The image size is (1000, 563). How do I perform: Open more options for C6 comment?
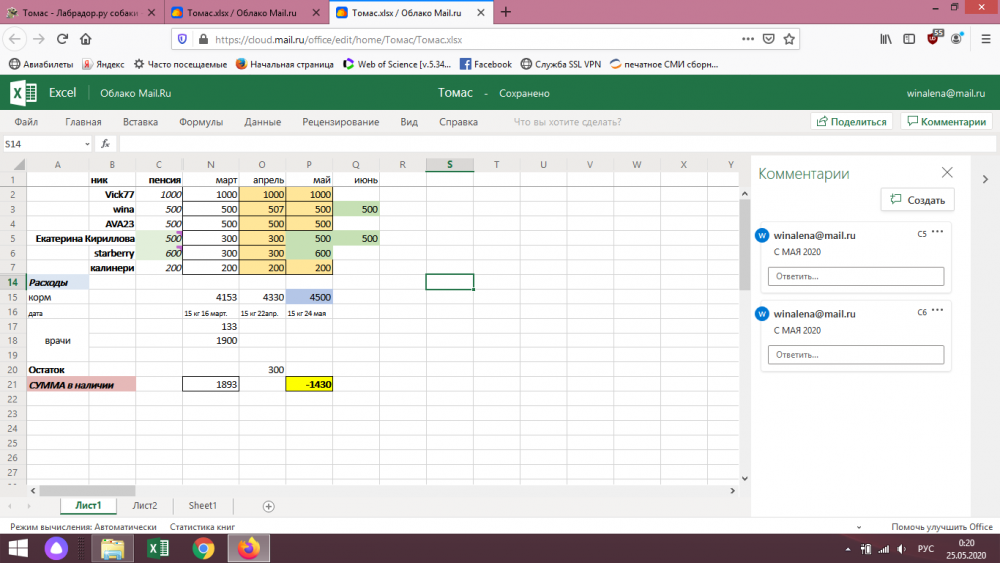(937, 310)
